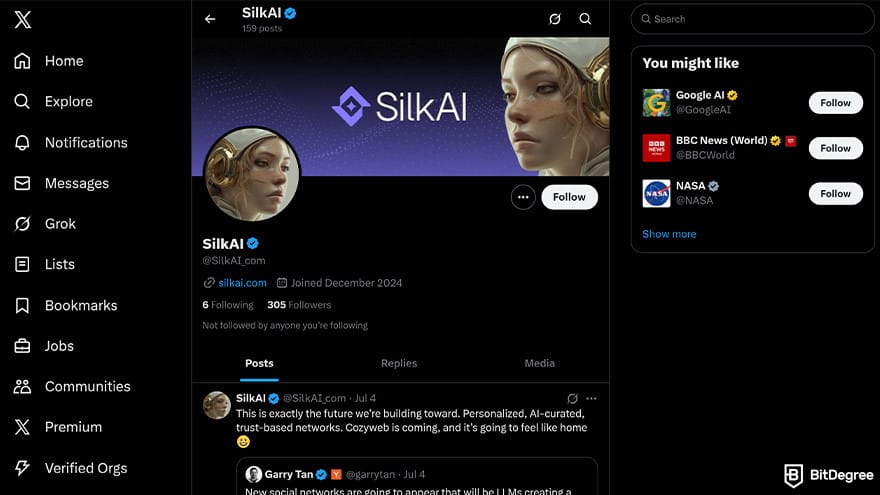The width and height of the screenshot is (880, 495).
Task: Open Bookmarks in the sidebar
Action: [x=66, y=305]
